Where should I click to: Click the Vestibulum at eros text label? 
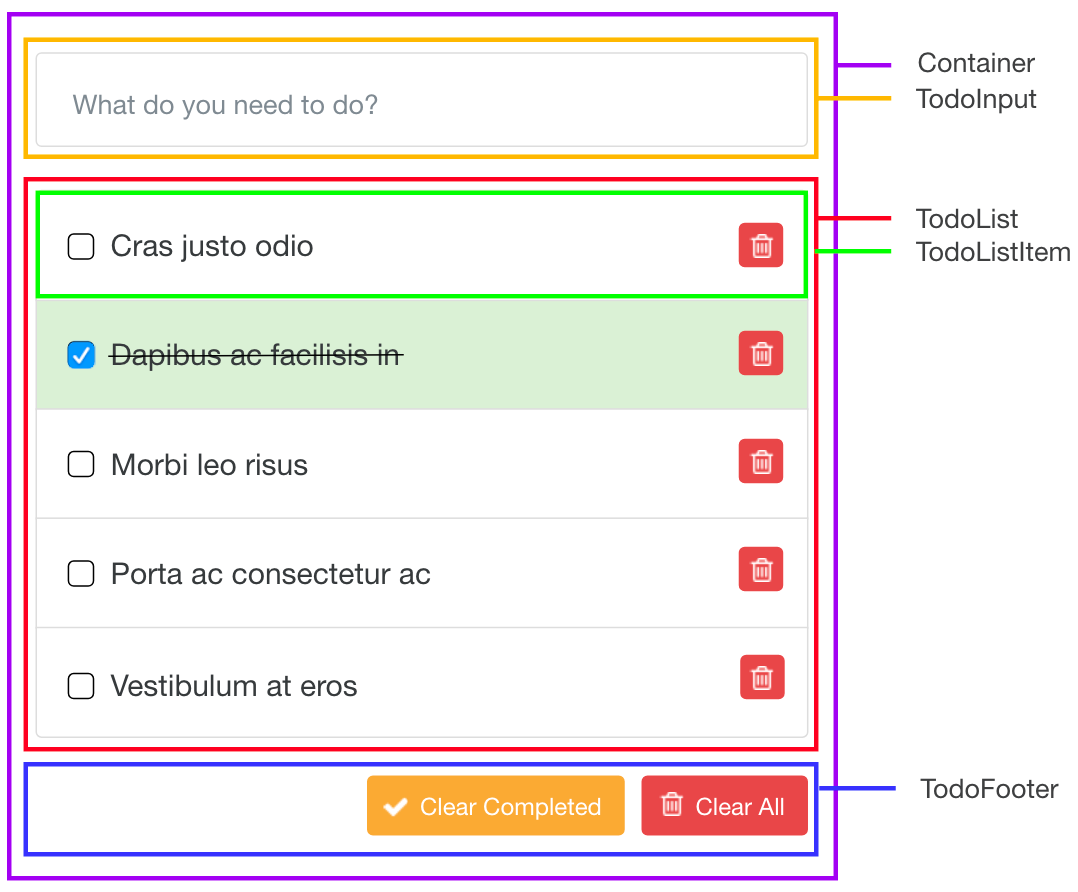(234, 686)
